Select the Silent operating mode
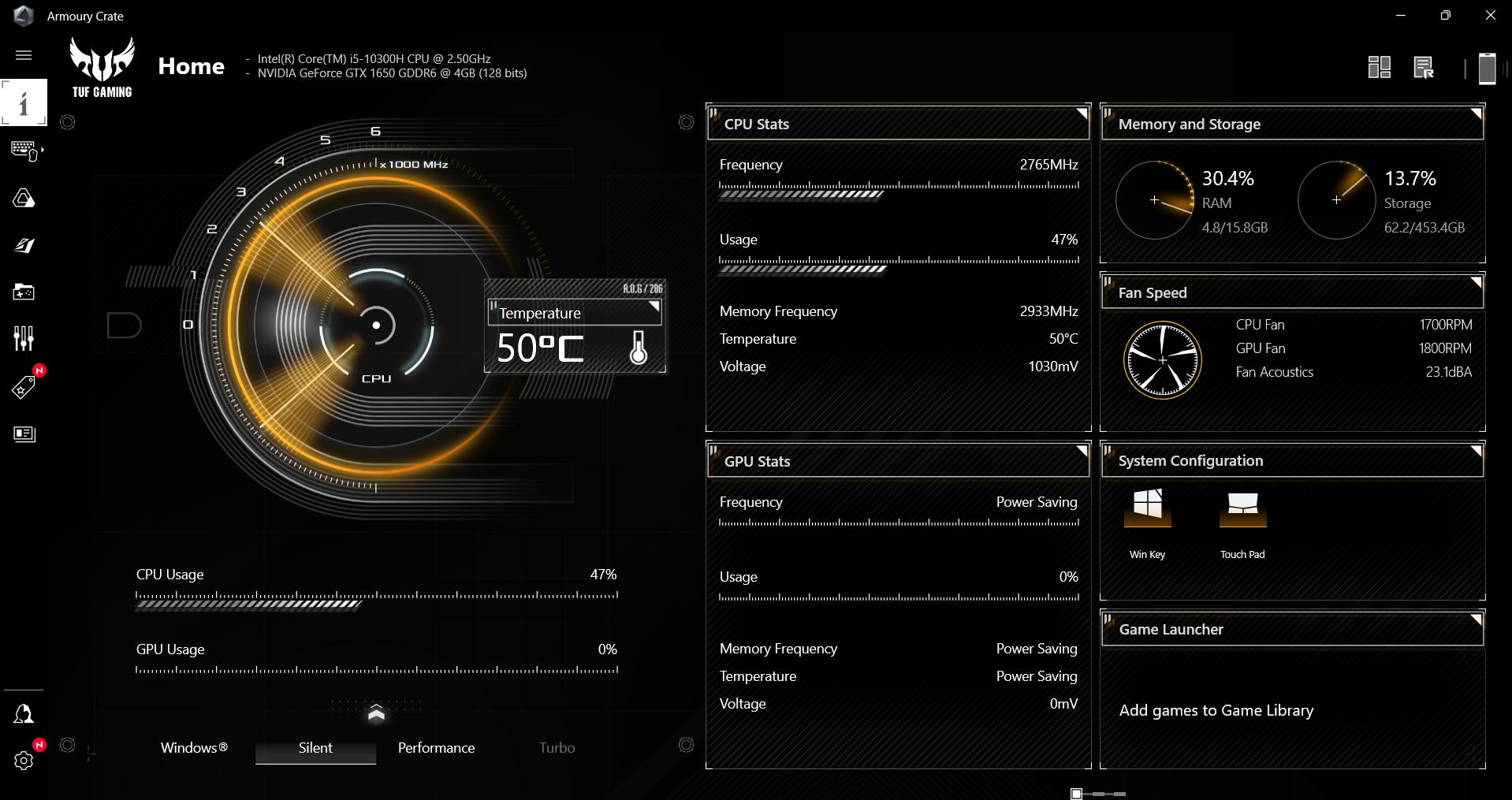Image resolution: width=1512 pixels, height=800 pixels. pos(315,747)
